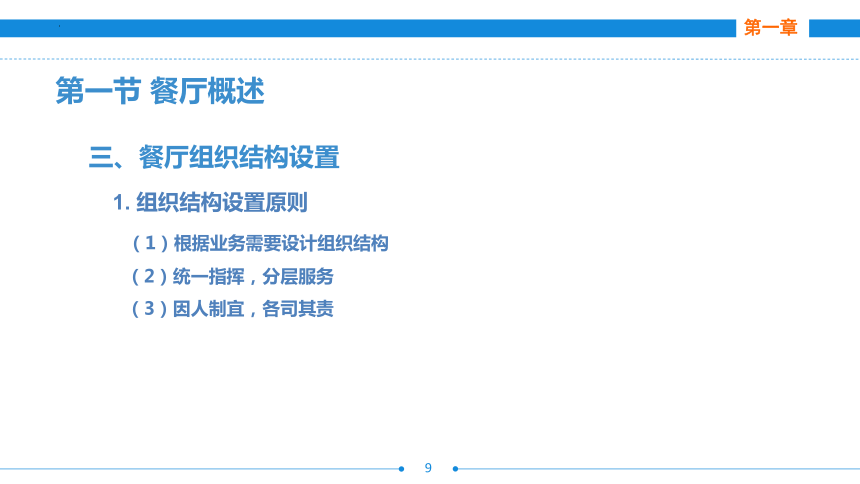Screen dimensions: 860x484
Task: Click the item （3）因人制宜，各司其责
Action: point(232,308)
